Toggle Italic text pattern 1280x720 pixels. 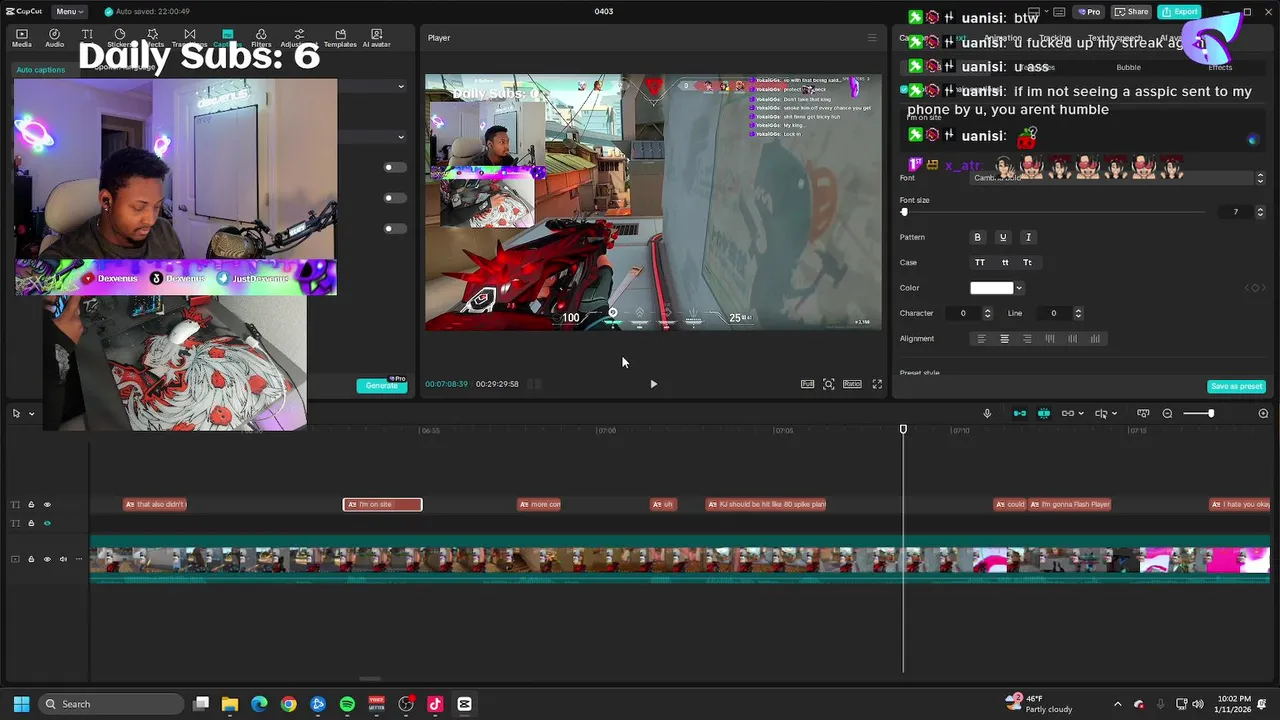[x=1028, y=237]
